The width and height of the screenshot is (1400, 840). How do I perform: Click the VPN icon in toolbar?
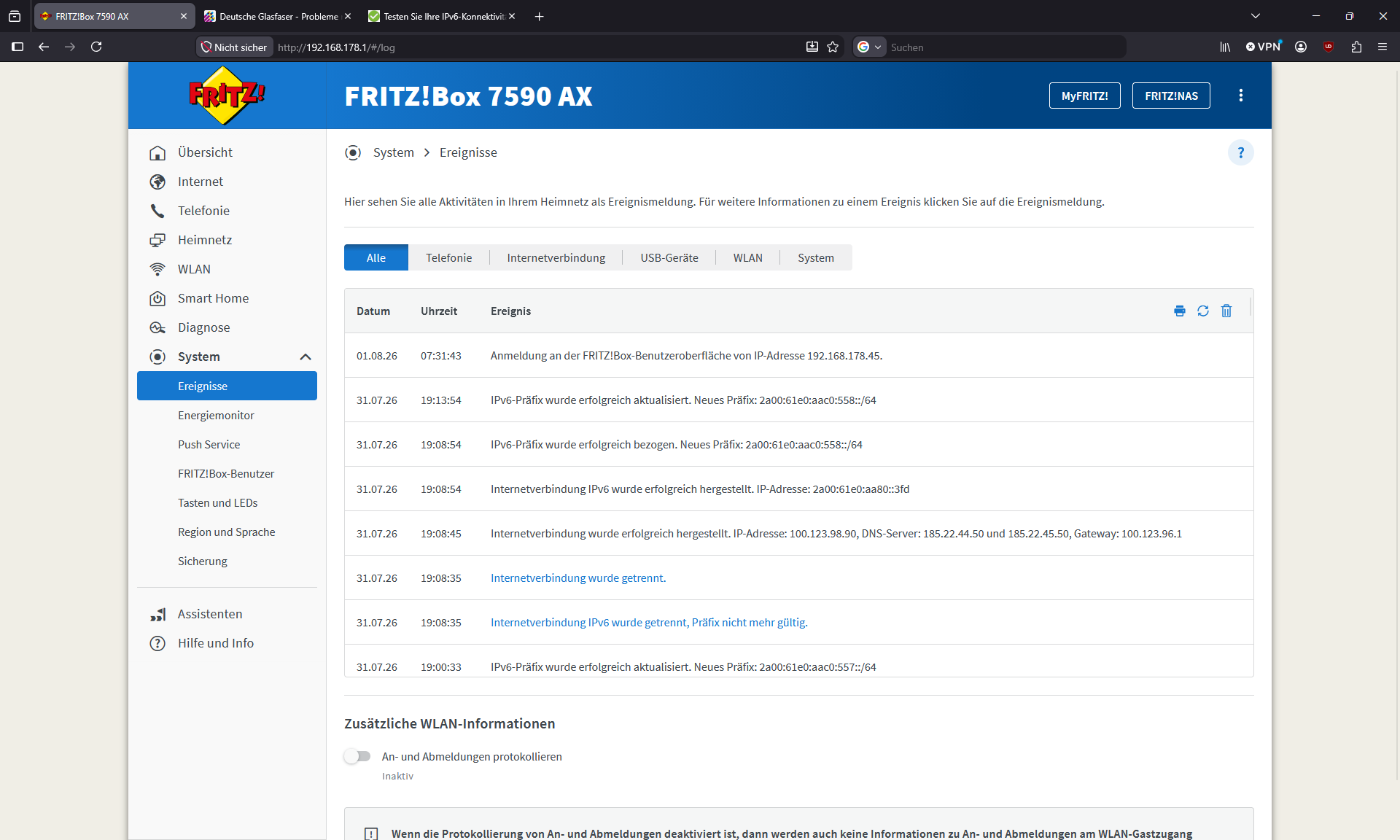(x=1263, y=47)
